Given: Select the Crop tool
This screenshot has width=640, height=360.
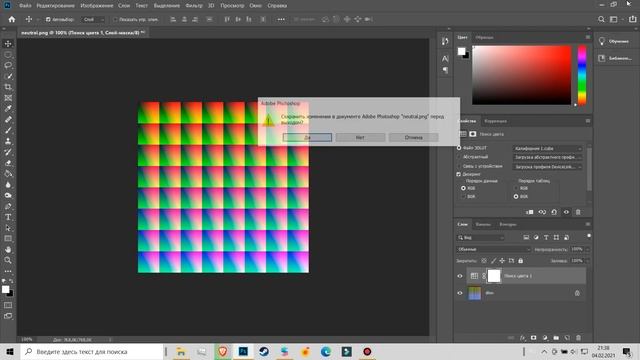Looking at the screenshot, I should point(8,87).
